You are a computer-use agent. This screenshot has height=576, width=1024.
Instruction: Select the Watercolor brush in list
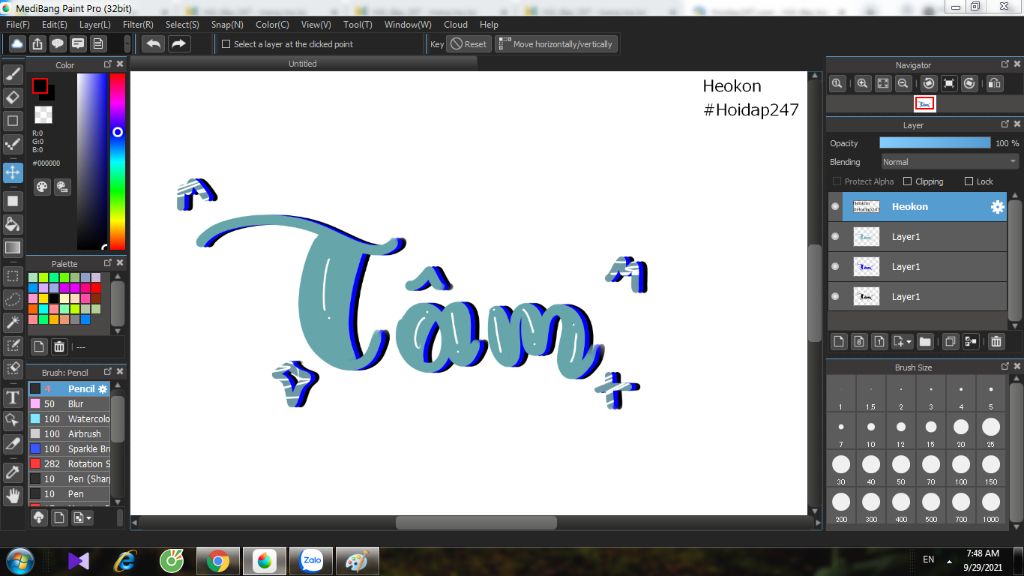coord(69,419)
